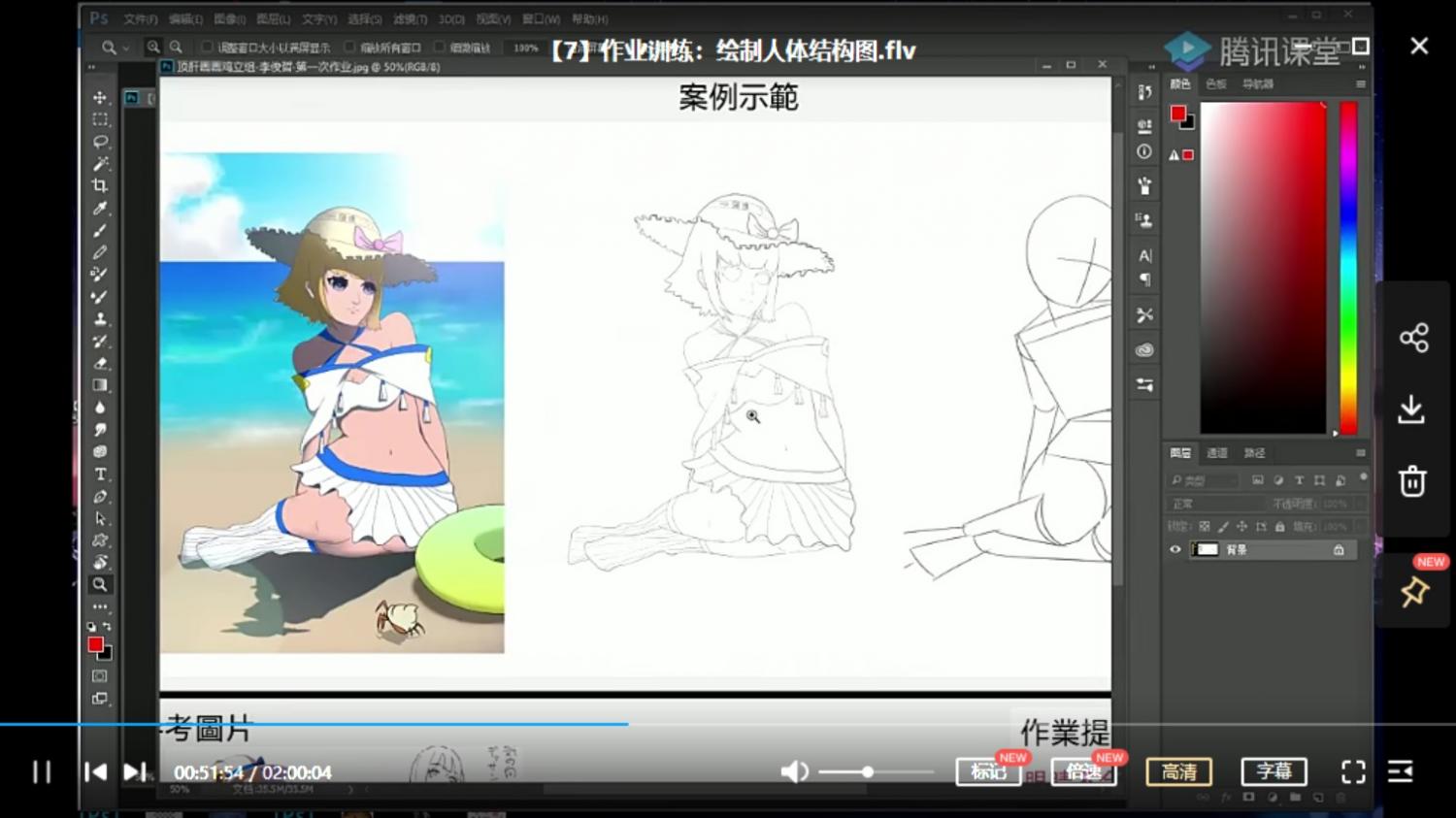
Task: Select the Blur drop tool
Action: click(100, 408)
